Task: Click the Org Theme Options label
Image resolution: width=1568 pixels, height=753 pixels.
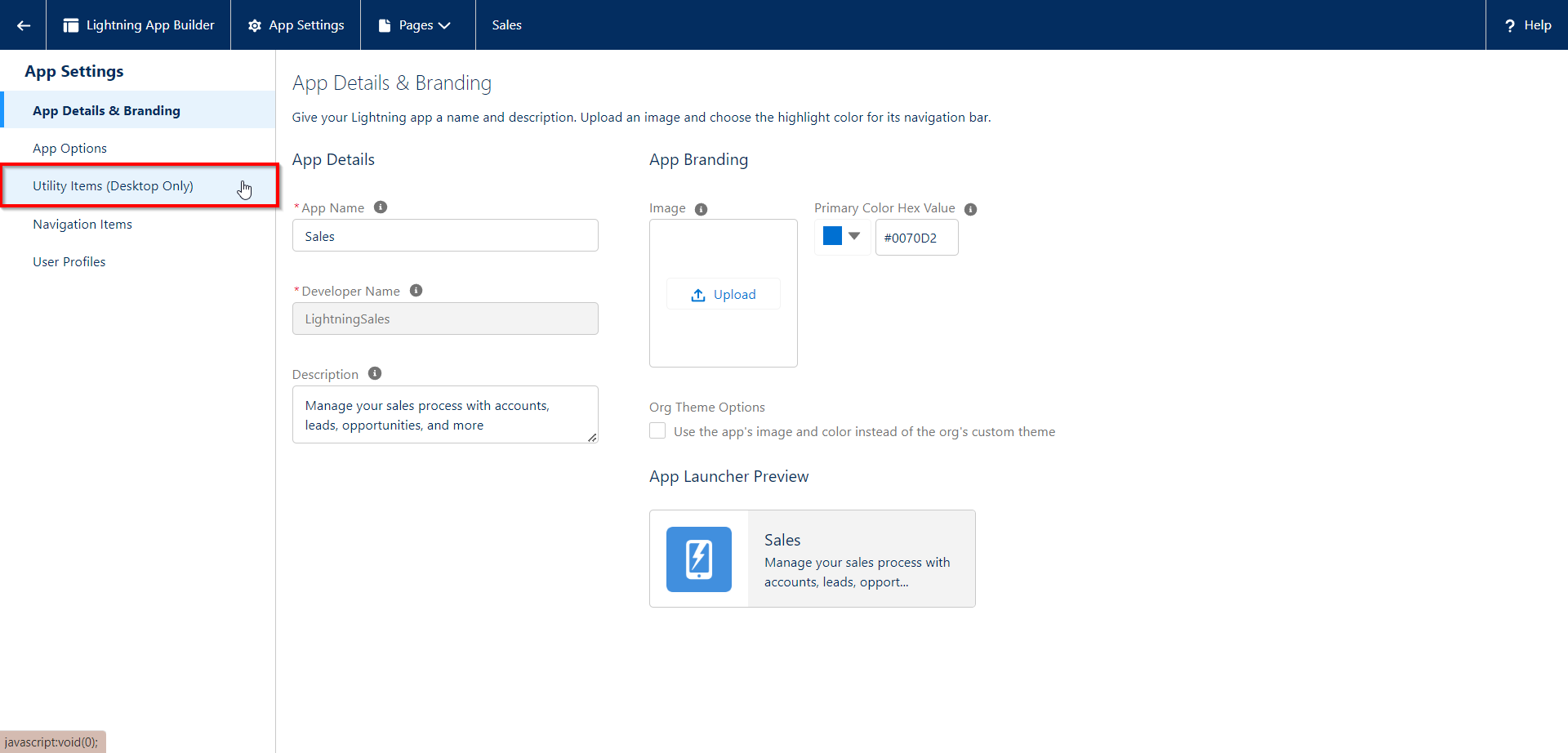Action: 707,408
